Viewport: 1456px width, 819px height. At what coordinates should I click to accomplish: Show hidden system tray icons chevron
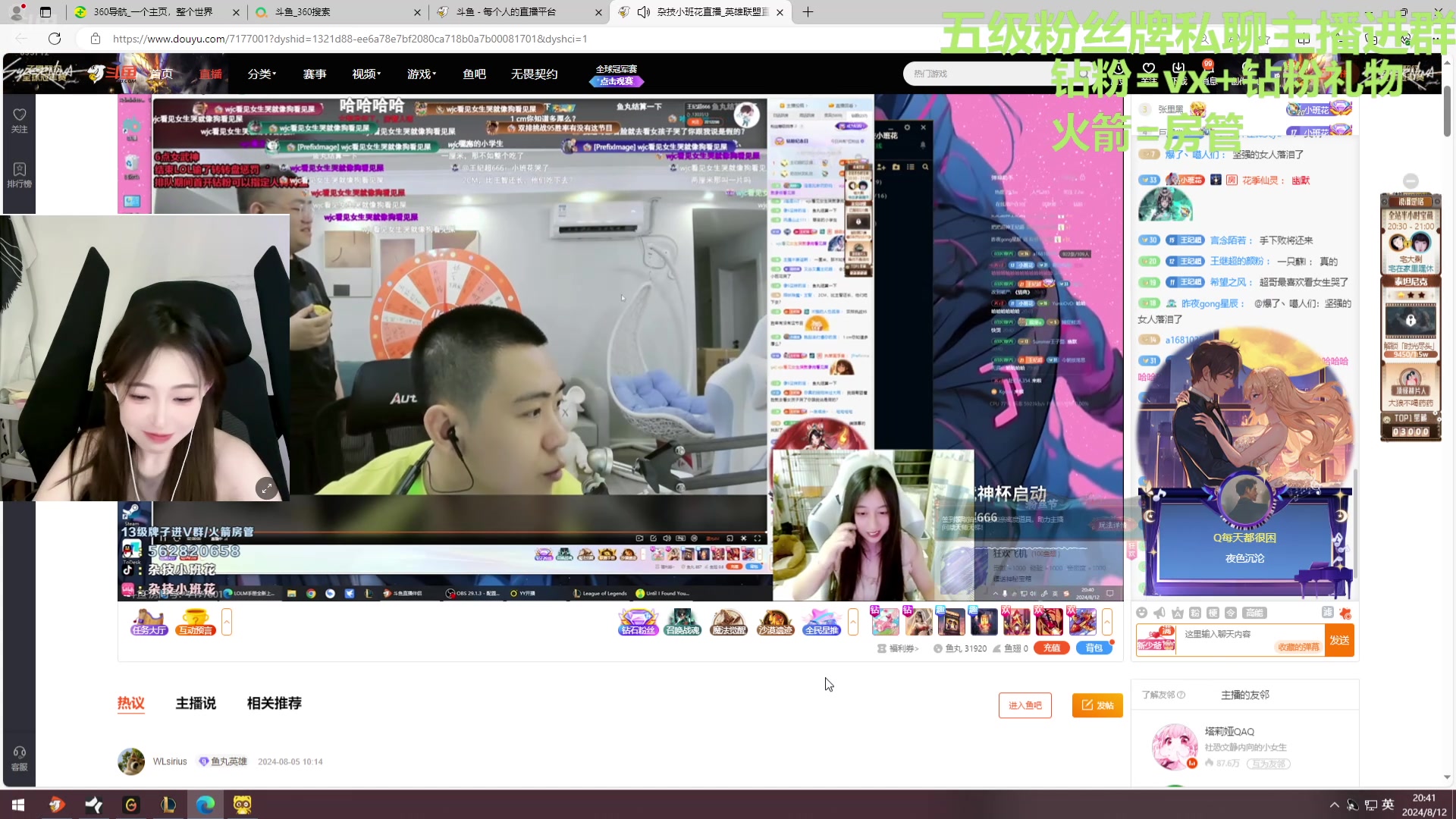(1334, 805)
